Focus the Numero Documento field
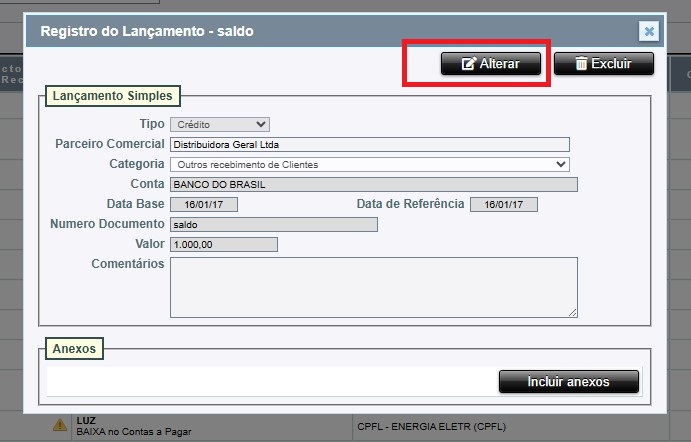Viewport: 691px width, 442px height. (273, 224)
